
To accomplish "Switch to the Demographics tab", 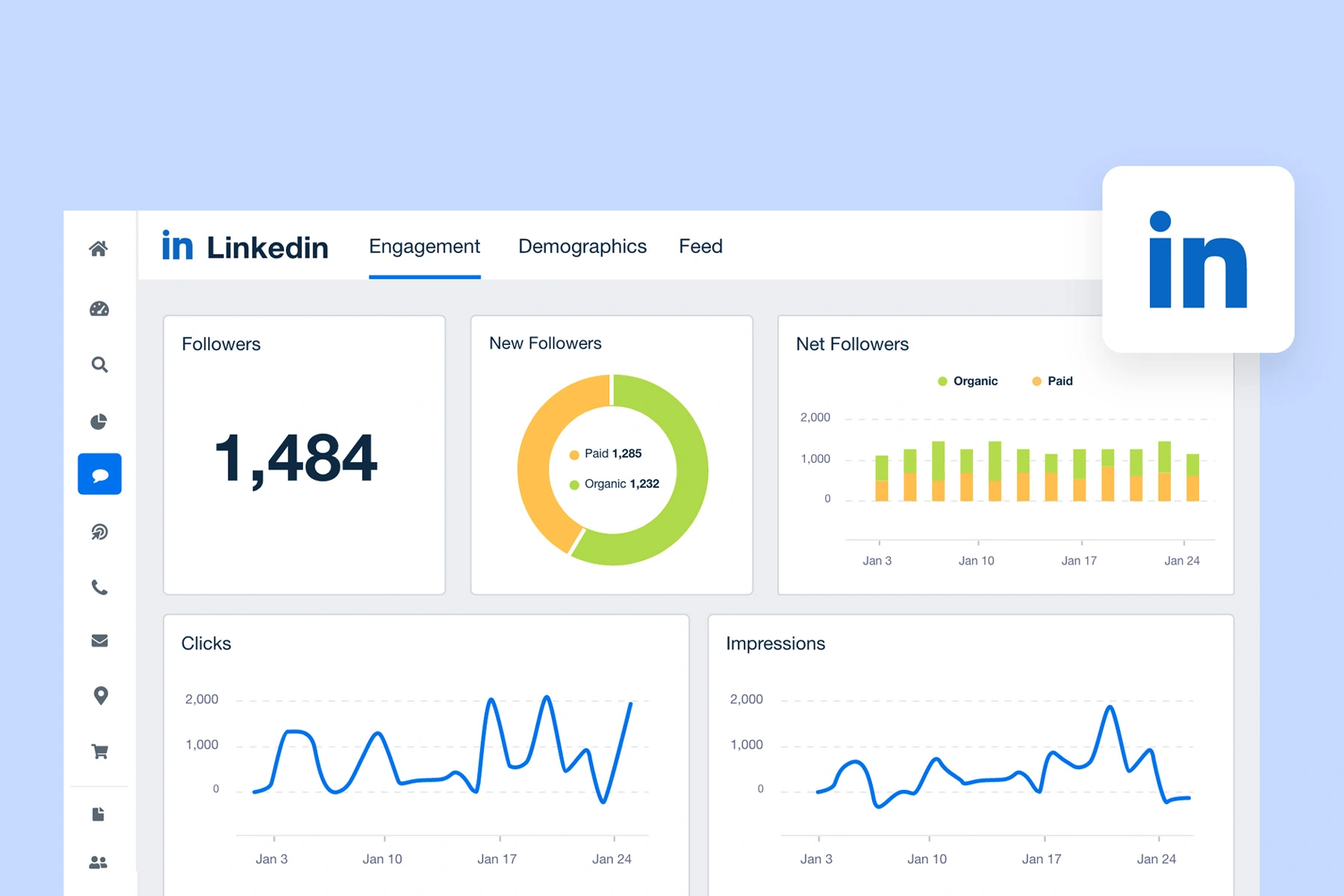I will point(582,246).
